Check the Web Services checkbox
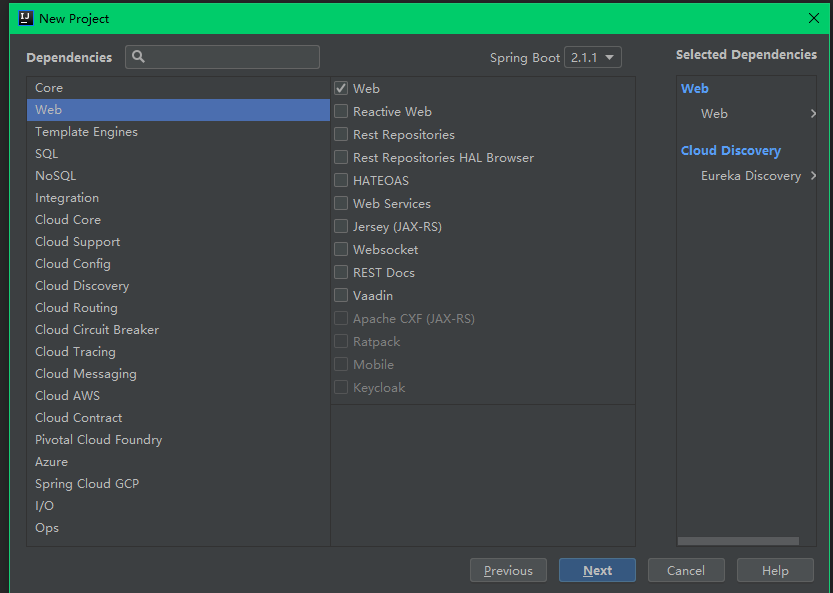 (x=341, y=203)
